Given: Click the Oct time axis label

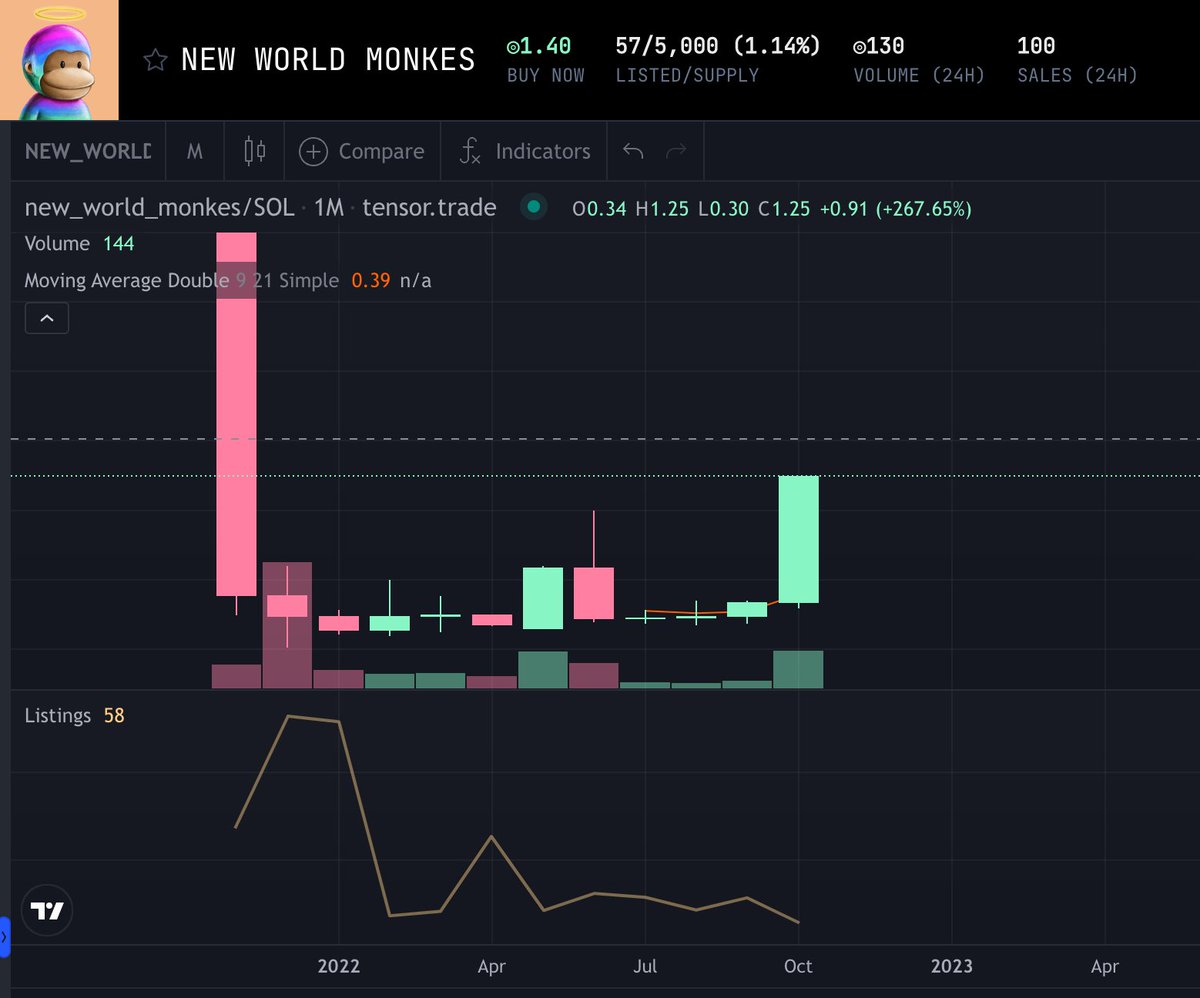Looking at the screenshot, I should 798,966.
